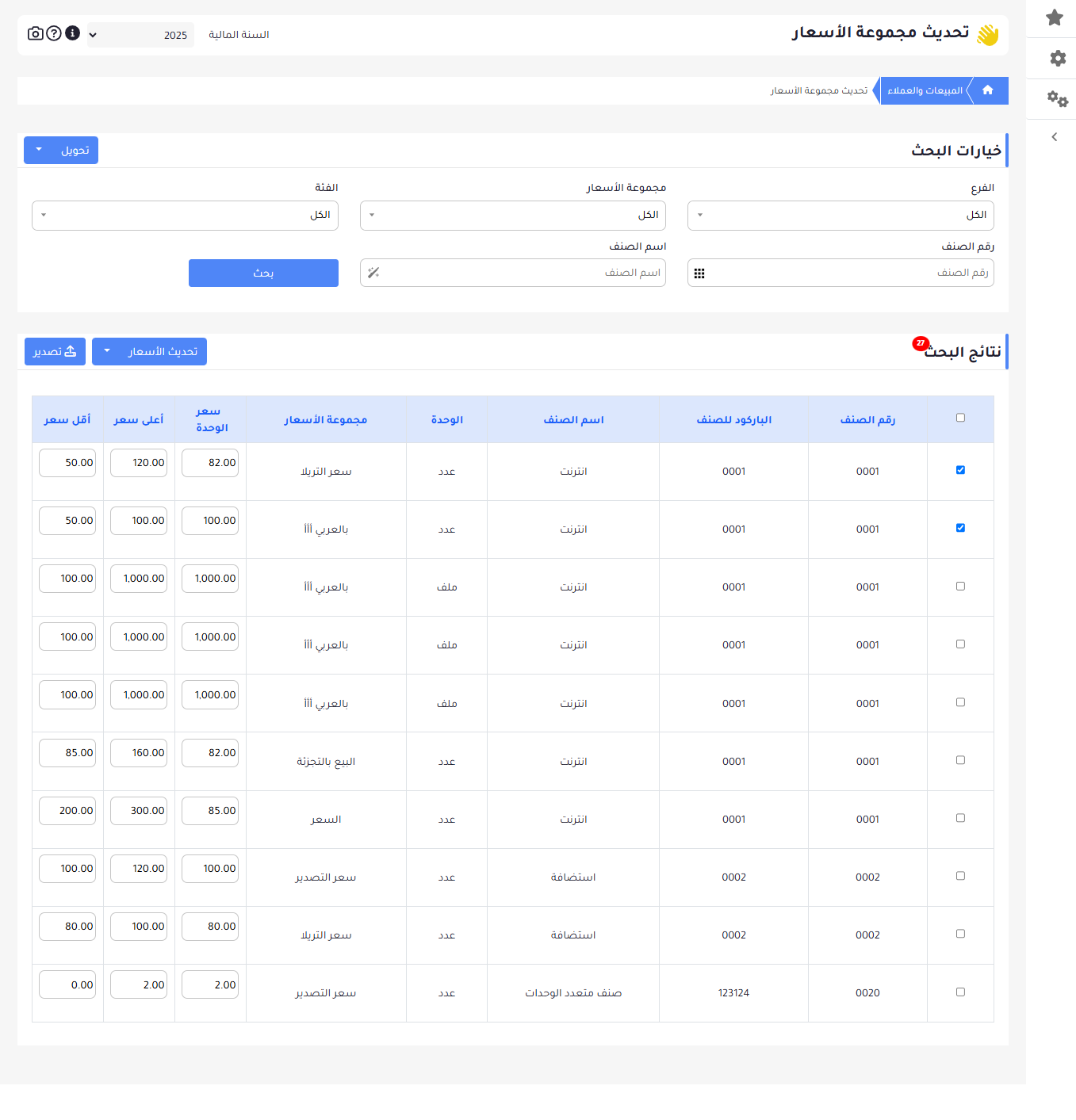Click the info icon in header
This screenshot has width=1076, height=1120.
click(x=73, y=33)
